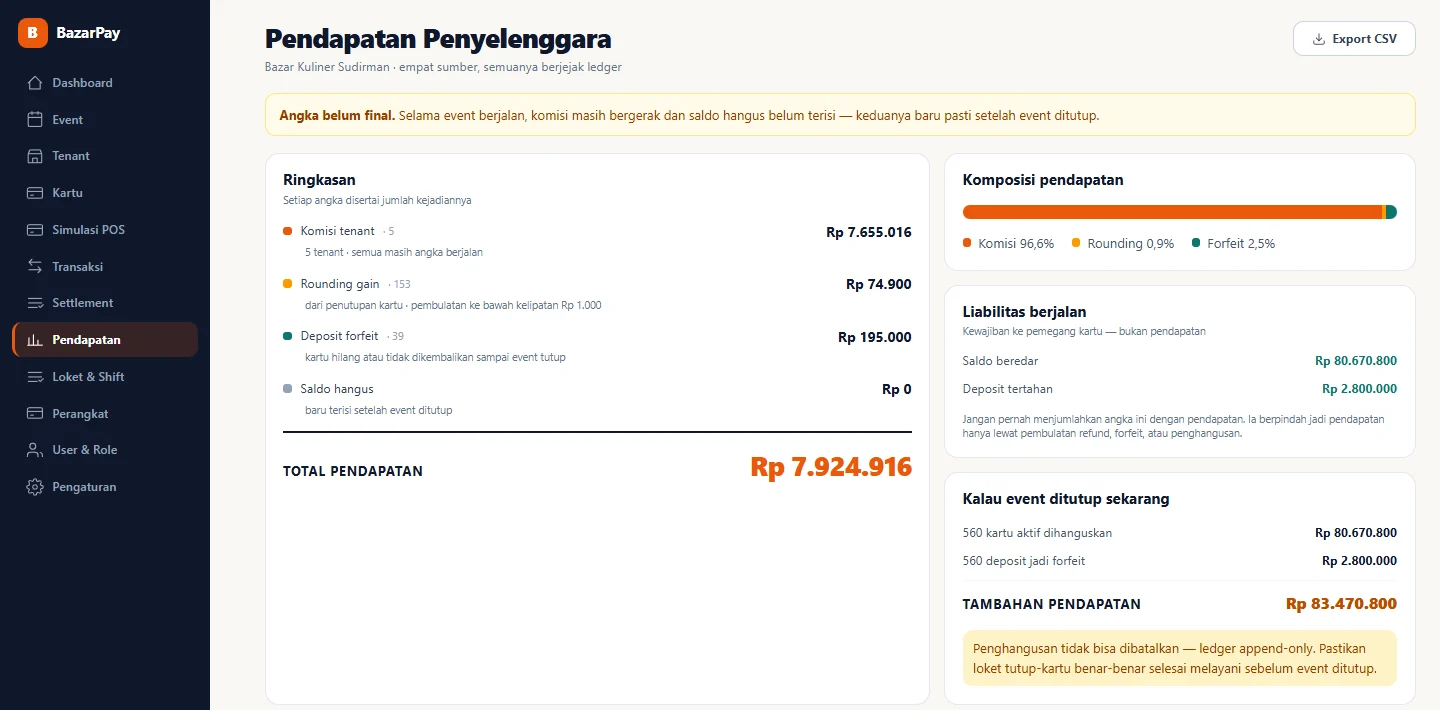Viewport: 1440px width, 710px height.
Task: Select the Pendapatan menu label
Action: (86, 340)
